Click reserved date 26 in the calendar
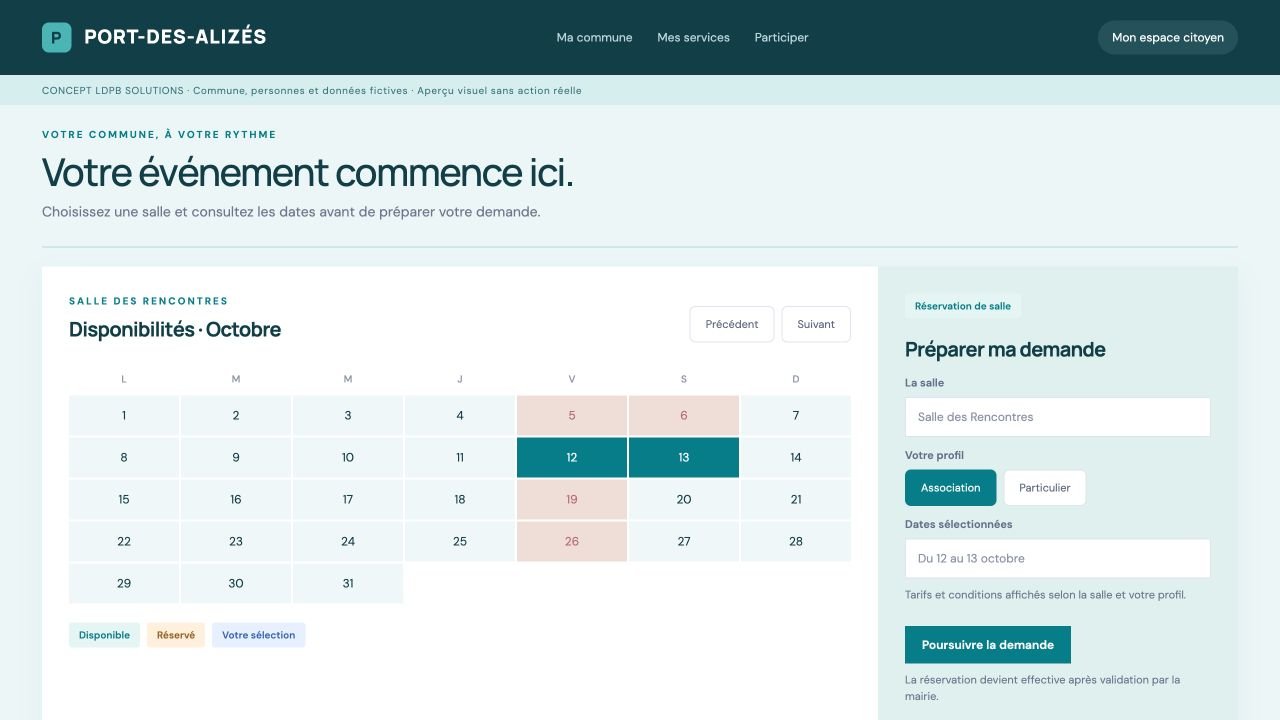Screen dimensions: 1280x720 tap(572, 541)
